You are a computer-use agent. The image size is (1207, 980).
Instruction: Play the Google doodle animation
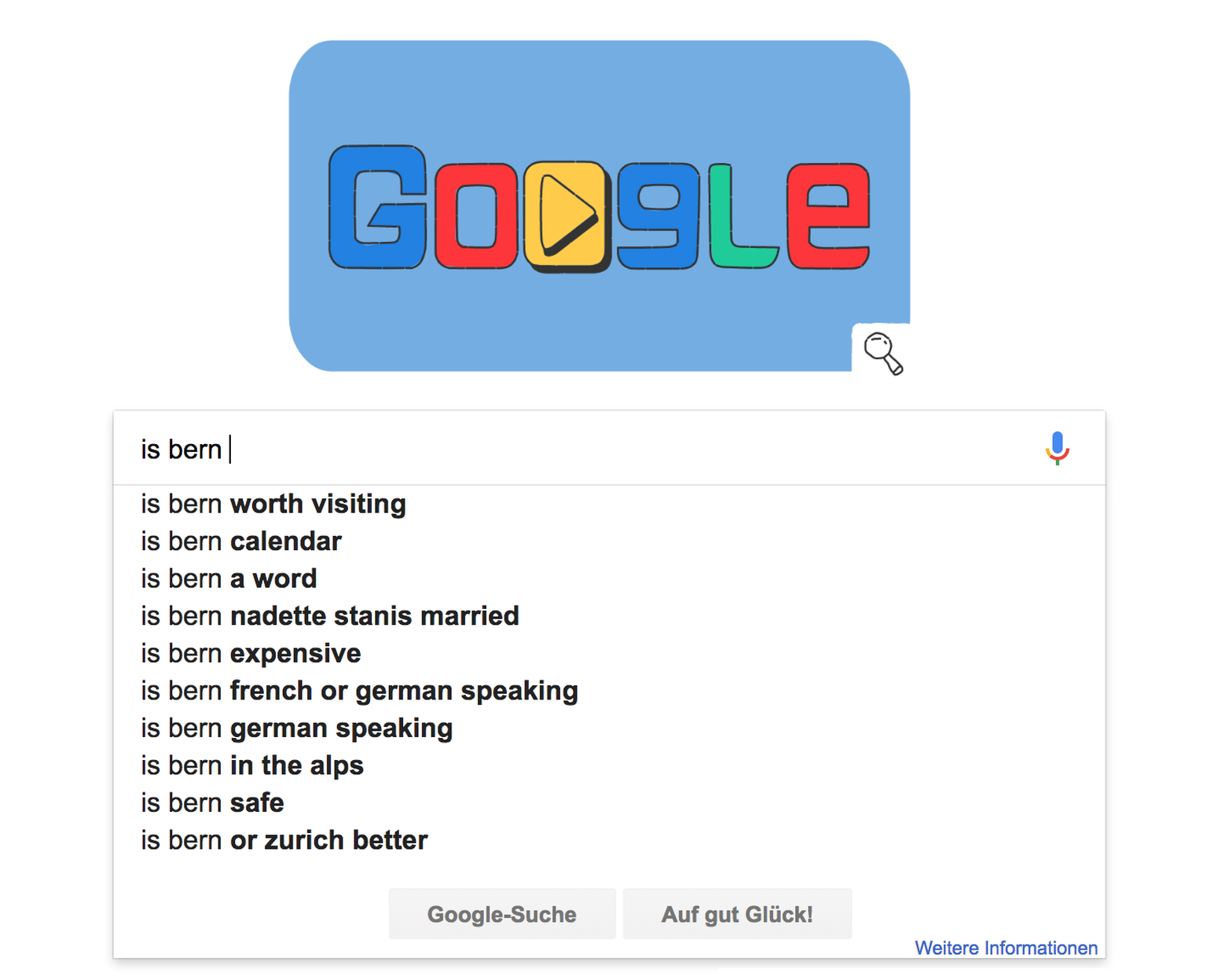[x=567, y=215]
